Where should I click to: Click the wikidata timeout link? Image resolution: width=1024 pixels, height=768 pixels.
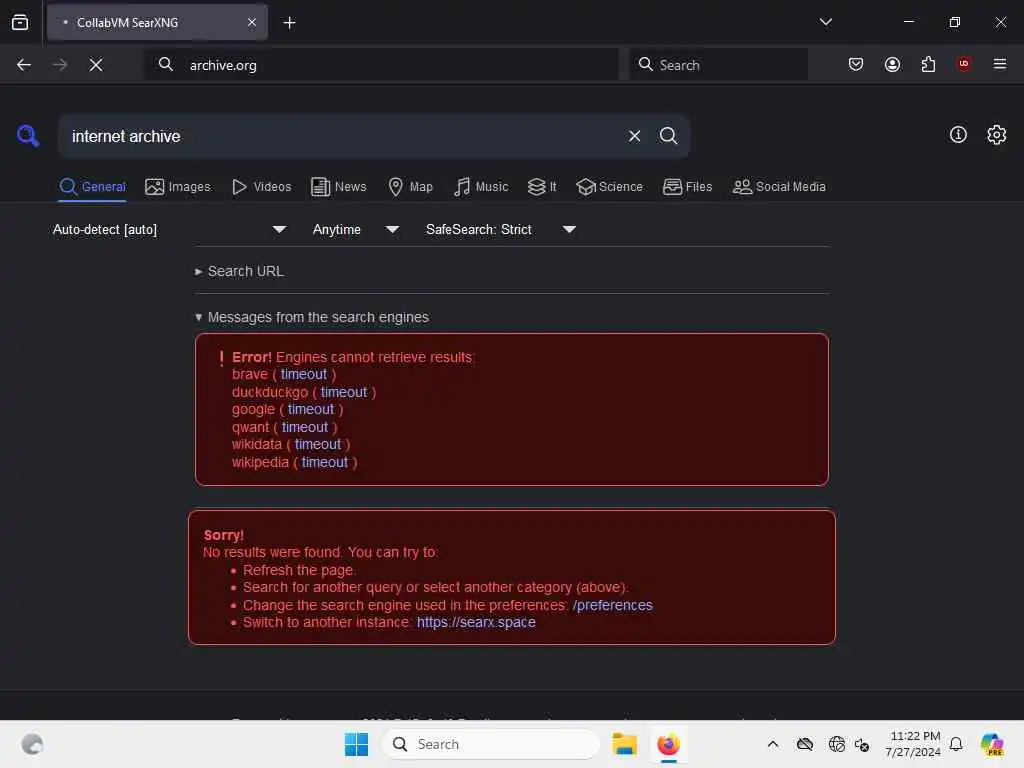click(x=317, y=444)
